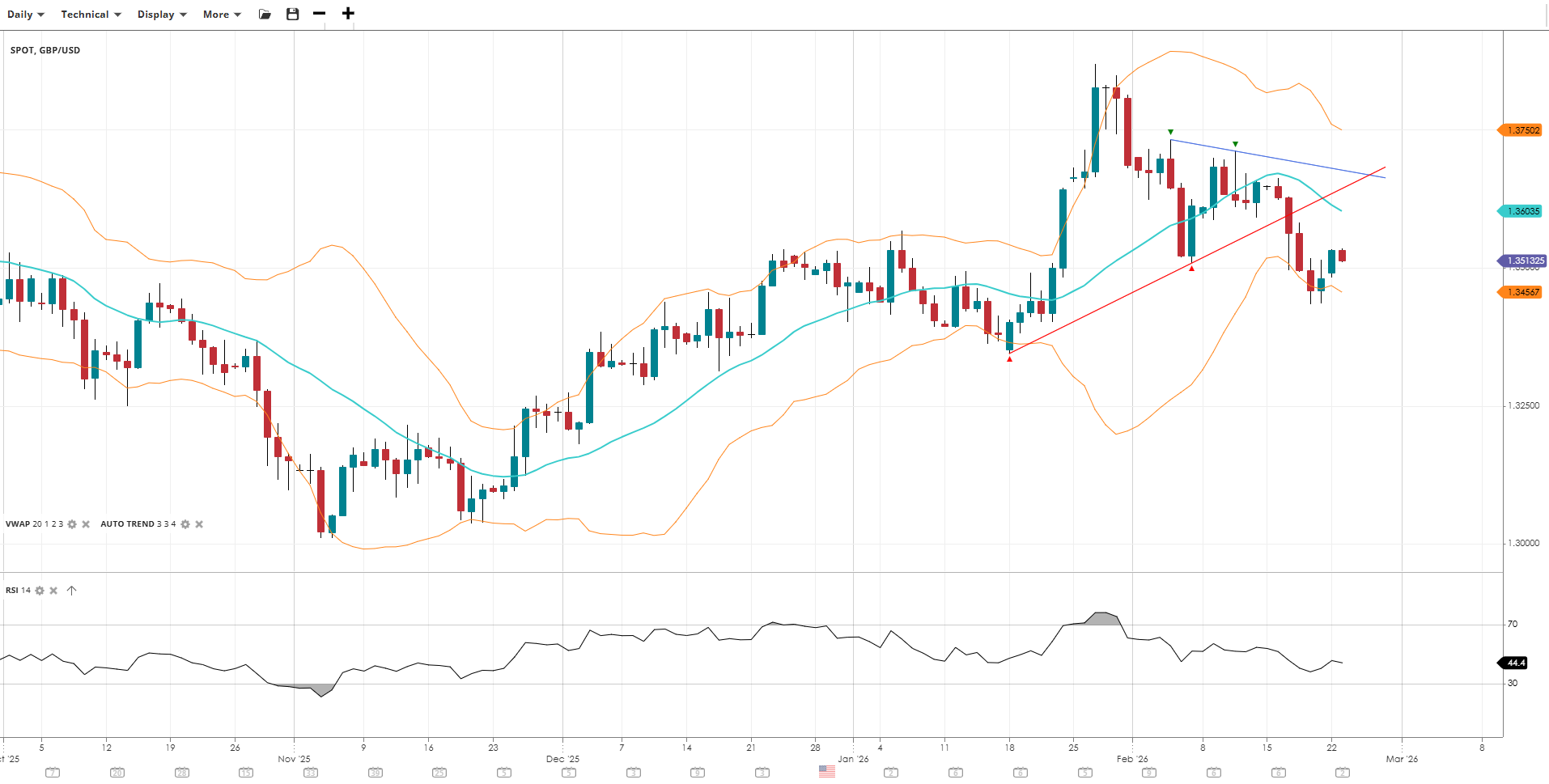The image size is (1549, 784).
Task: Click the SPOT, GBP/USD instrument label
Action: [45, 50]
